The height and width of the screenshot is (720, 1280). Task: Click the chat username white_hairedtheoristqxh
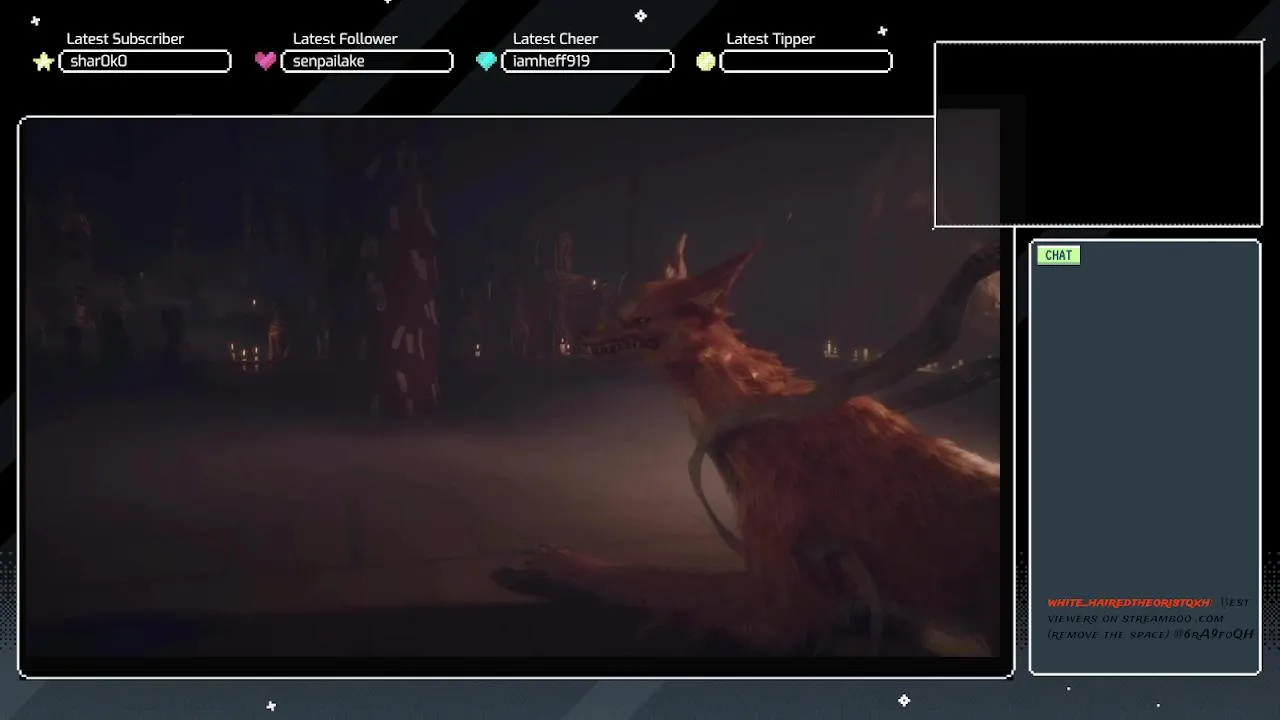(1129, 603)
